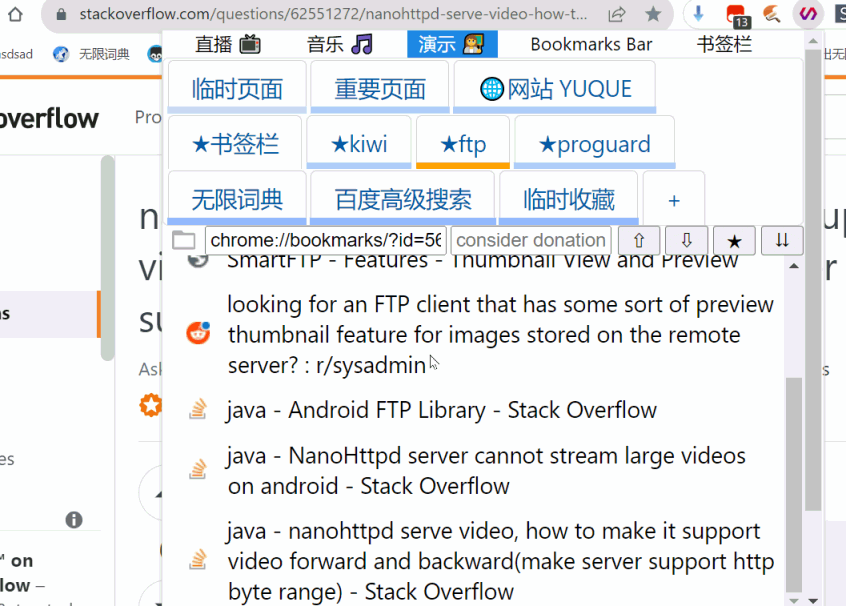
Task: Open the blue download arrow extension
Action: click(698, 13)
